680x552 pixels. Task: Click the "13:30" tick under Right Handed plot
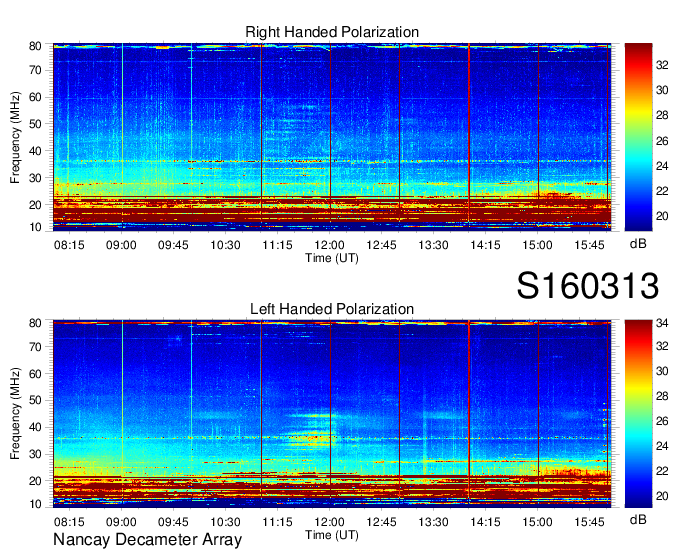click(433, 245)
